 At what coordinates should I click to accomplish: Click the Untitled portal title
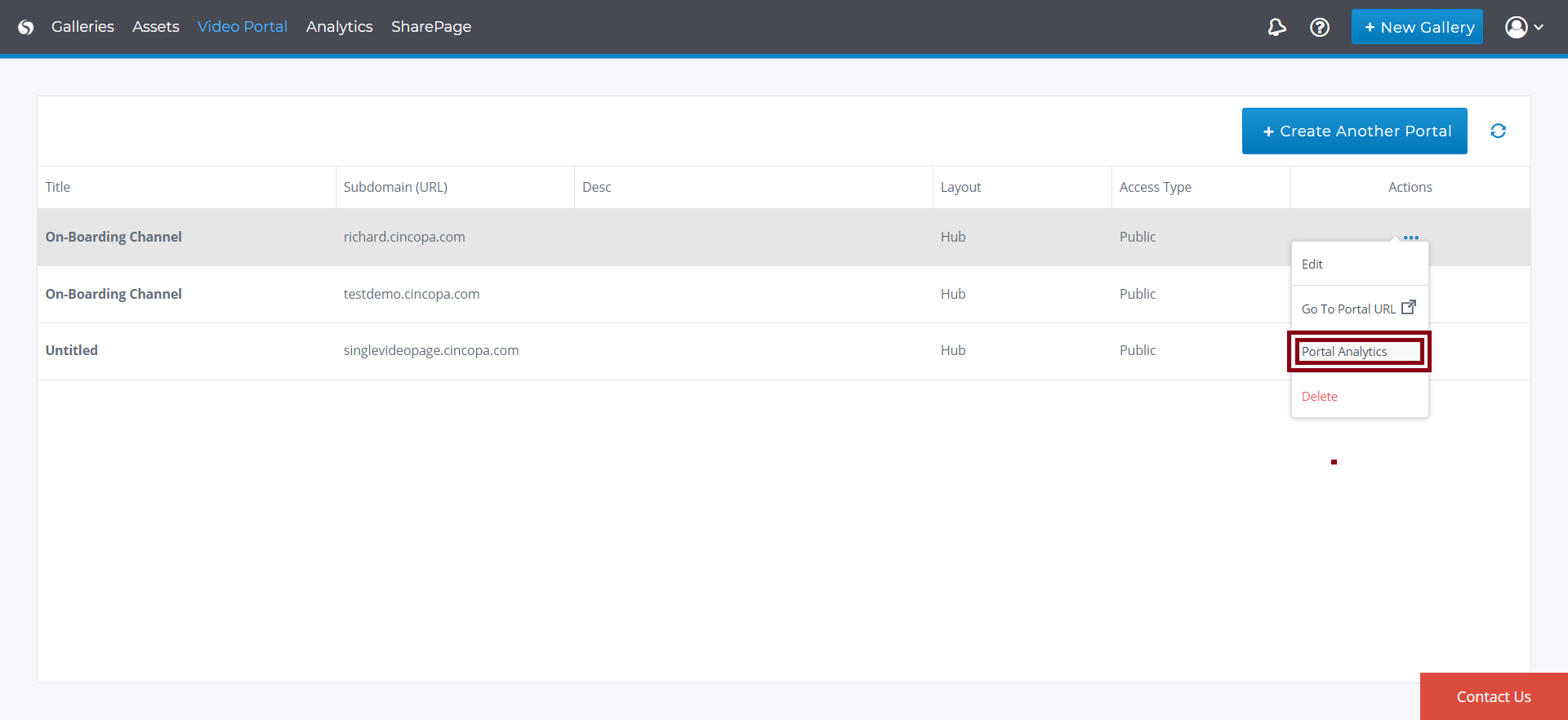pyautogui.click(x=72, y=350)
